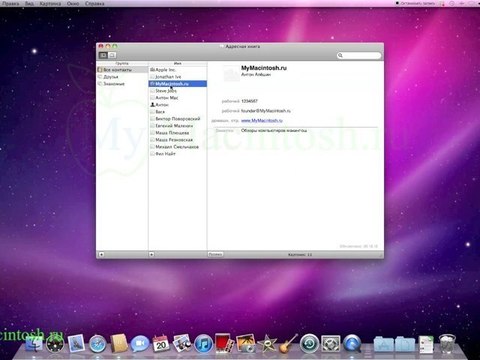Click the Правка edit button under card

pyautogui.click(x=215, y=254)
